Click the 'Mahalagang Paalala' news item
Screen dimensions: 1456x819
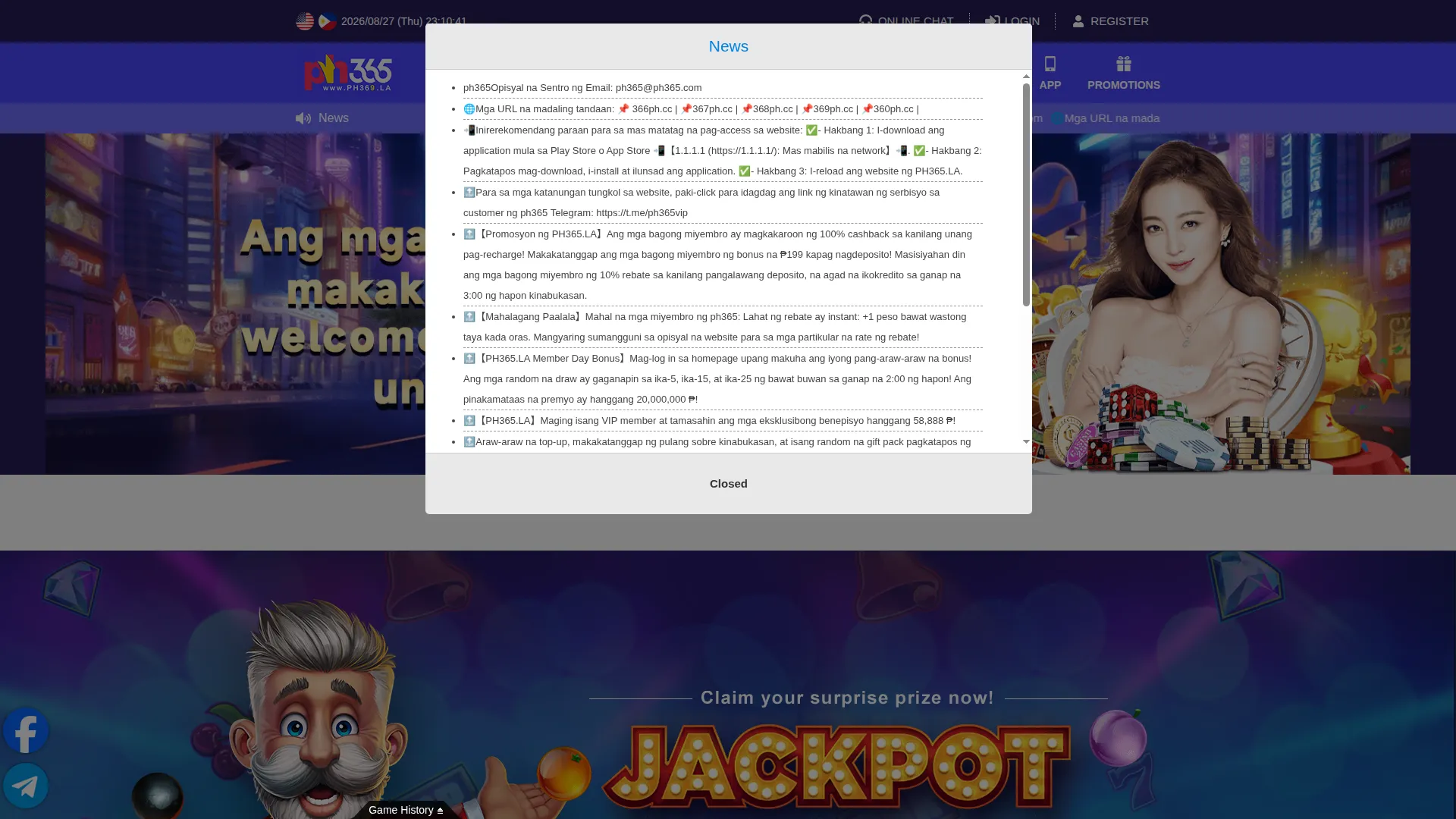click(x=723, y=327)
